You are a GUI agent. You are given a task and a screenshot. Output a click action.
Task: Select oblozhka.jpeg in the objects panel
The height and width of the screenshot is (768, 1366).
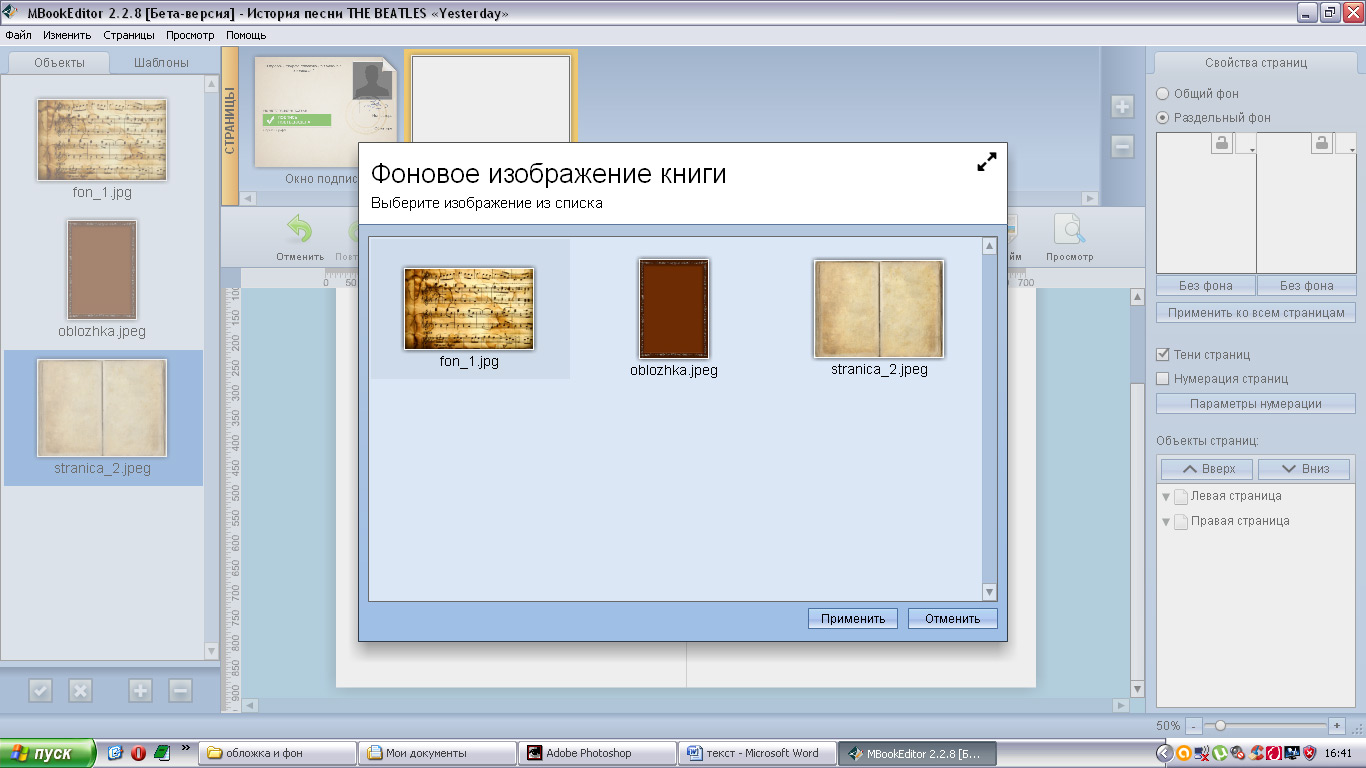(102, 270)
